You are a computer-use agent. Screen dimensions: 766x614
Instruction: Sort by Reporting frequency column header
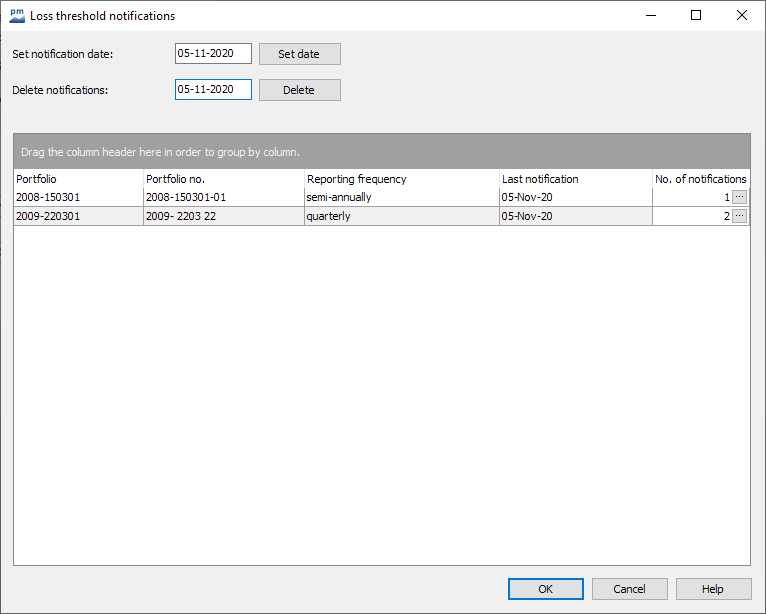tap(401, 179)
